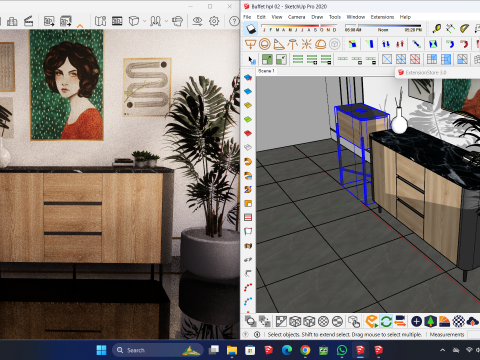The height and width of the screenshot is (360, 480).
Task: Open the Extensions menu in SketchUp
Action: click(x=382, y=17)
